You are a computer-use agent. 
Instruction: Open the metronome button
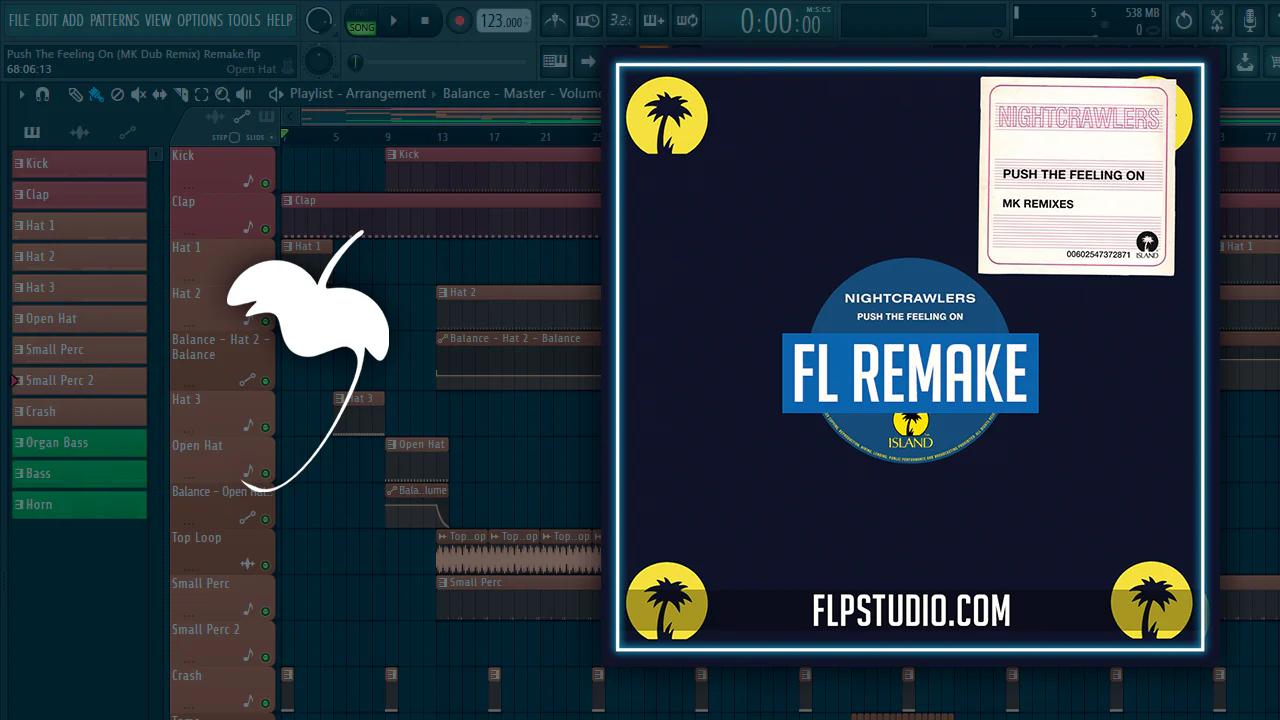coord(555,20)
